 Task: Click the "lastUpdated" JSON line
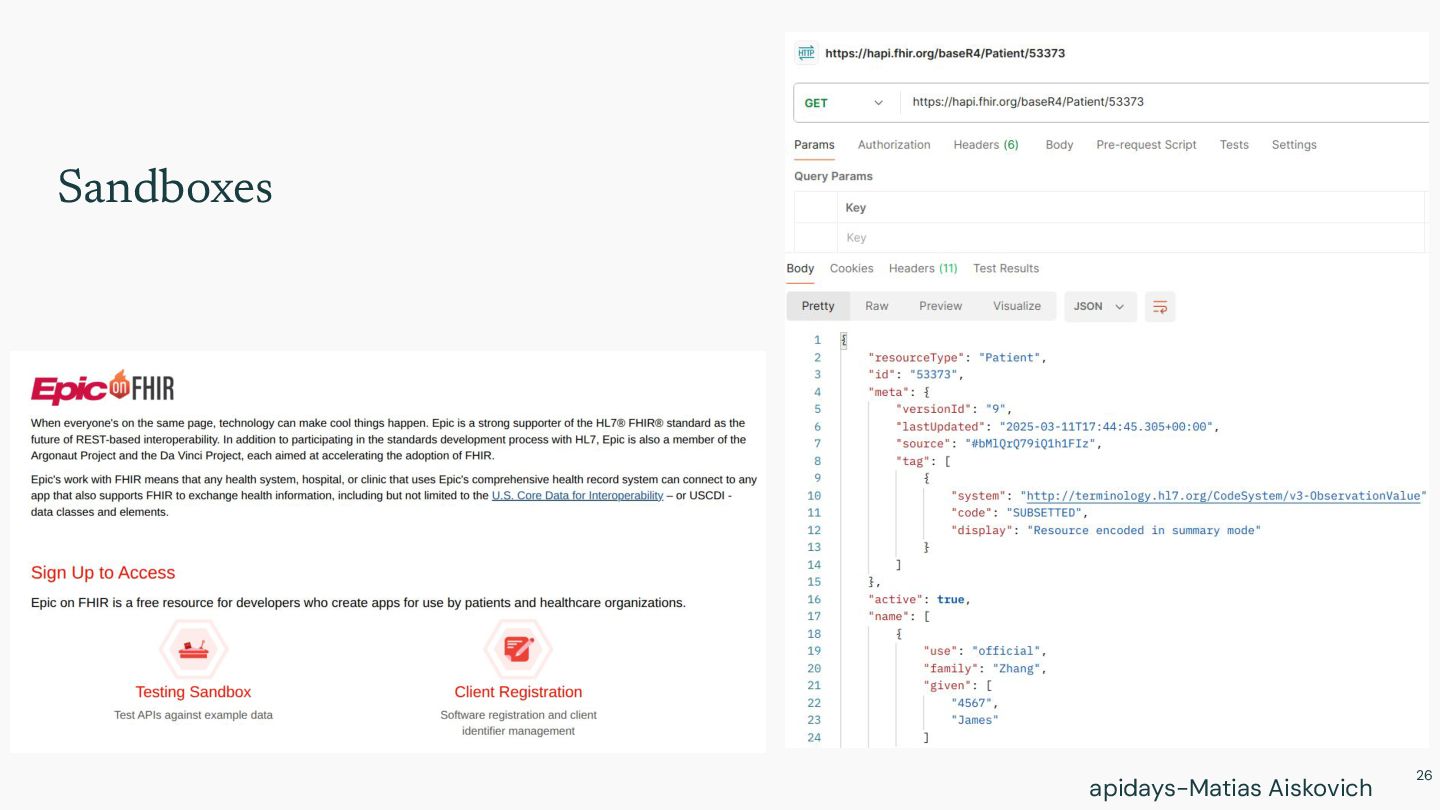(x=1058, y=427)
